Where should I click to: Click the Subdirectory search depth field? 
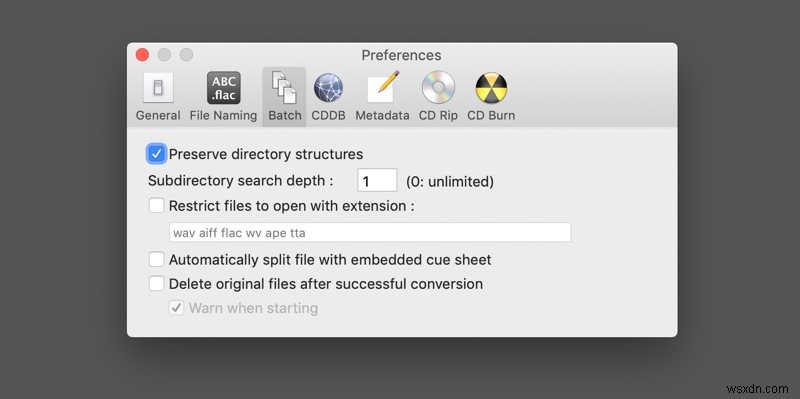pos(377,180)
